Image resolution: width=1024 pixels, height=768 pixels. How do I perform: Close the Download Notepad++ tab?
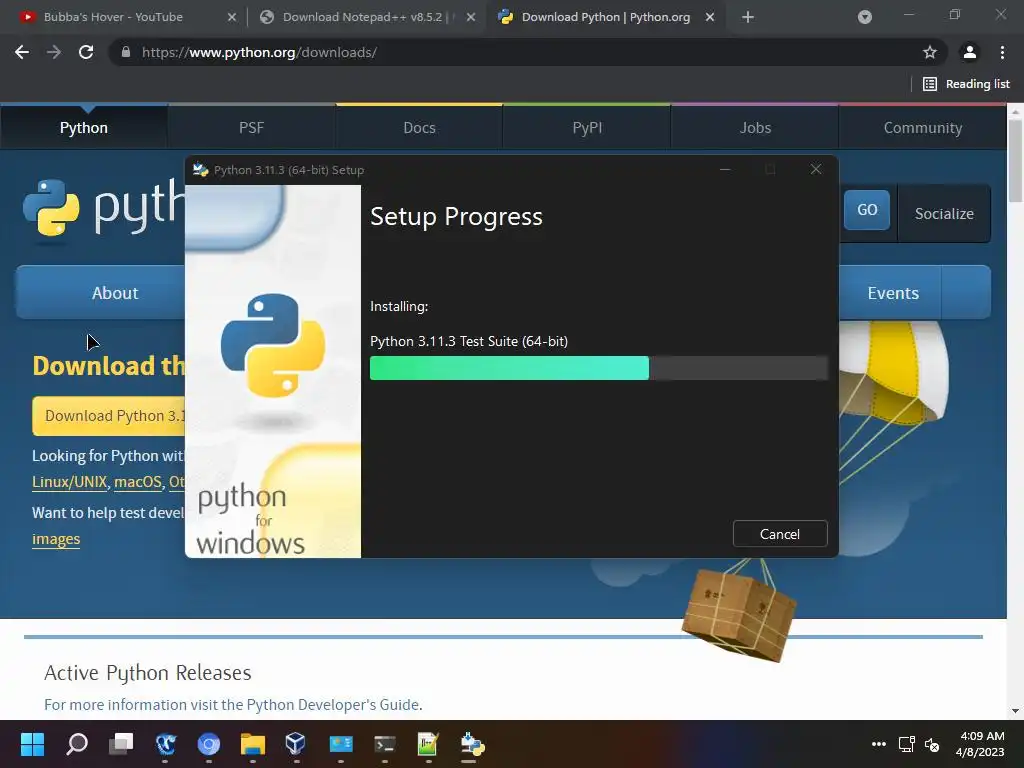(x=470, y=18)
